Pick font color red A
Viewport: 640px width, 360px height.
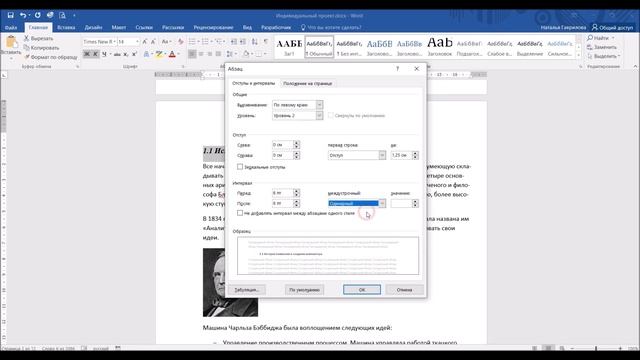pyautogui.click(x=172, y=54)
